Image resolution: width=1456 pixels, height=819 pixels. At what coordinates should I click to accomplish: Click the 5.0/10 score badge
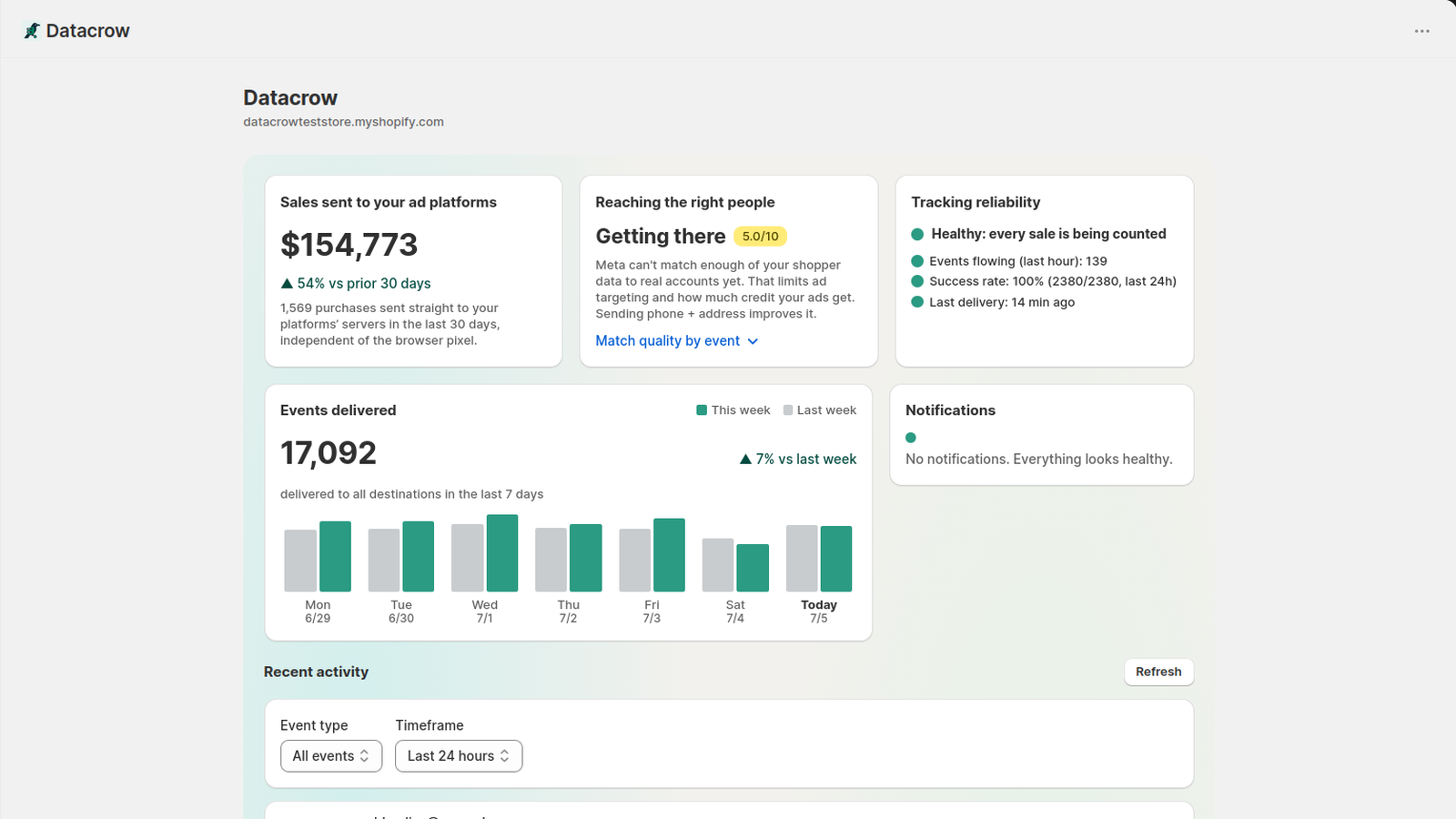760,237
